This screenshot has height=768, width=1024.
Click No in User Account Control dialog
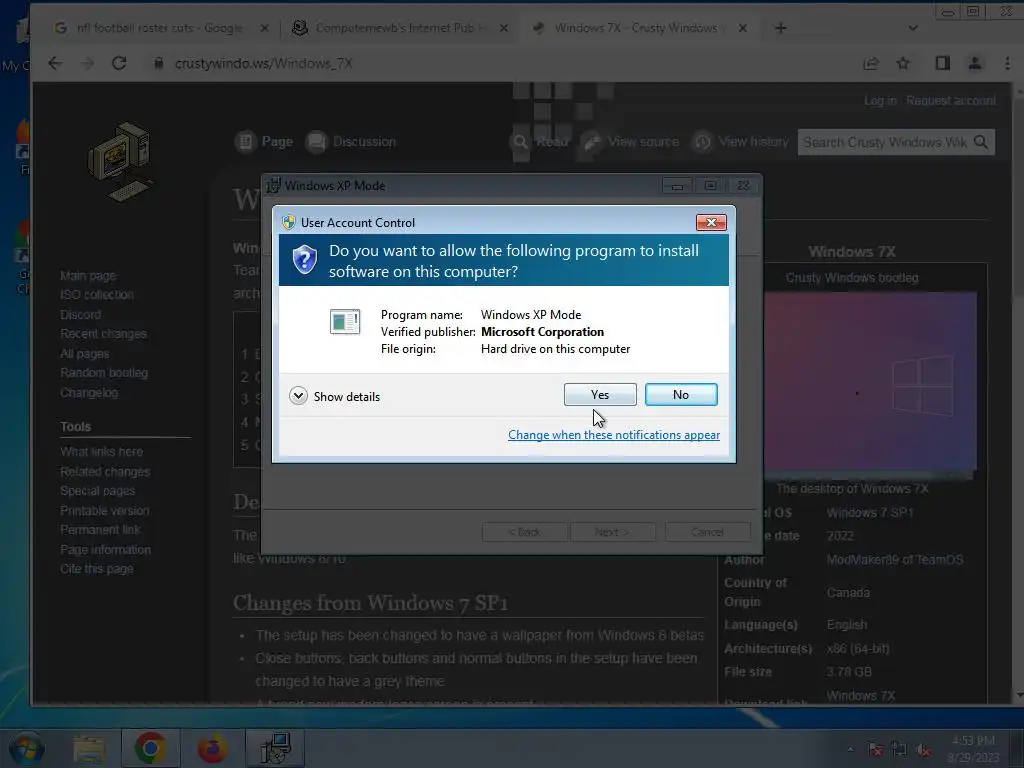point(680,394)
